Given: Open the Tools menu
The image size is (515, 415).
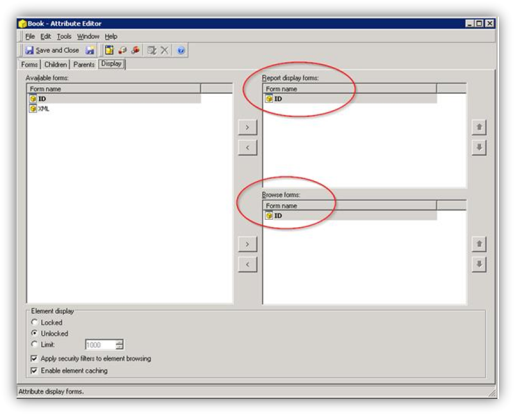Looking at the screenshot, I should (64, 36).
